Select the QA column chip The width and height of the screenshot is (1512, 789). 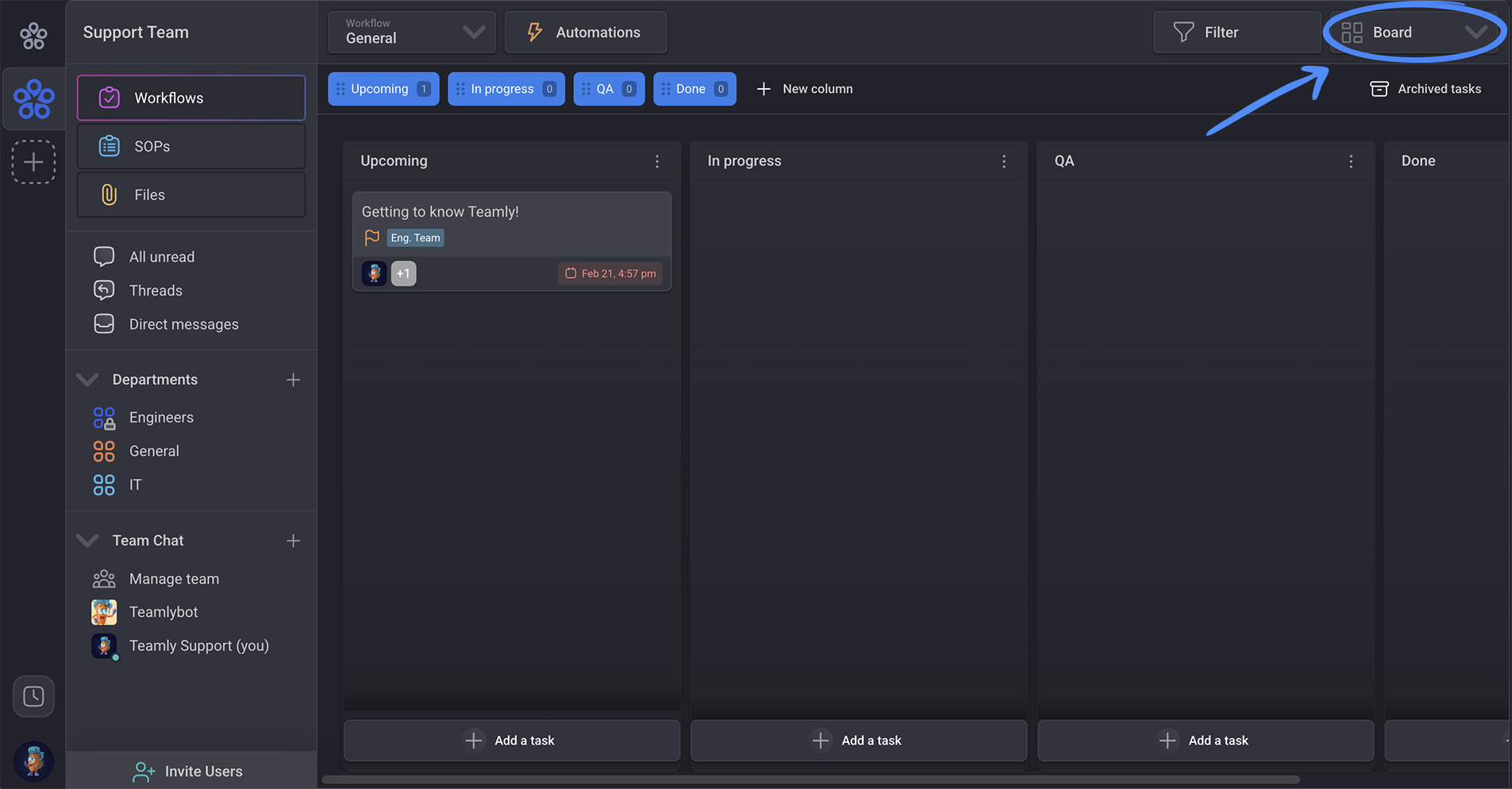pyautogui.click(x=609, y=89)
